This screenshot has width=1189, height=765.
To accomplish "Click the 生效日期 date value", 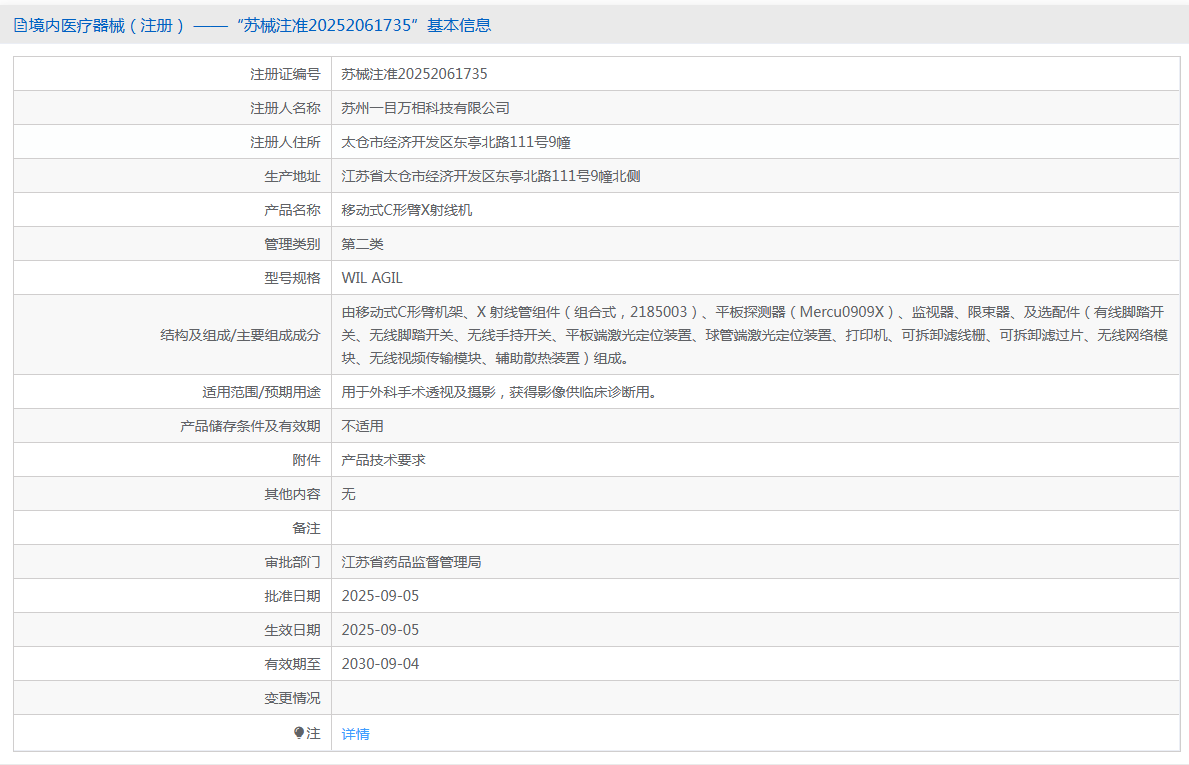I will click(380, 630).
